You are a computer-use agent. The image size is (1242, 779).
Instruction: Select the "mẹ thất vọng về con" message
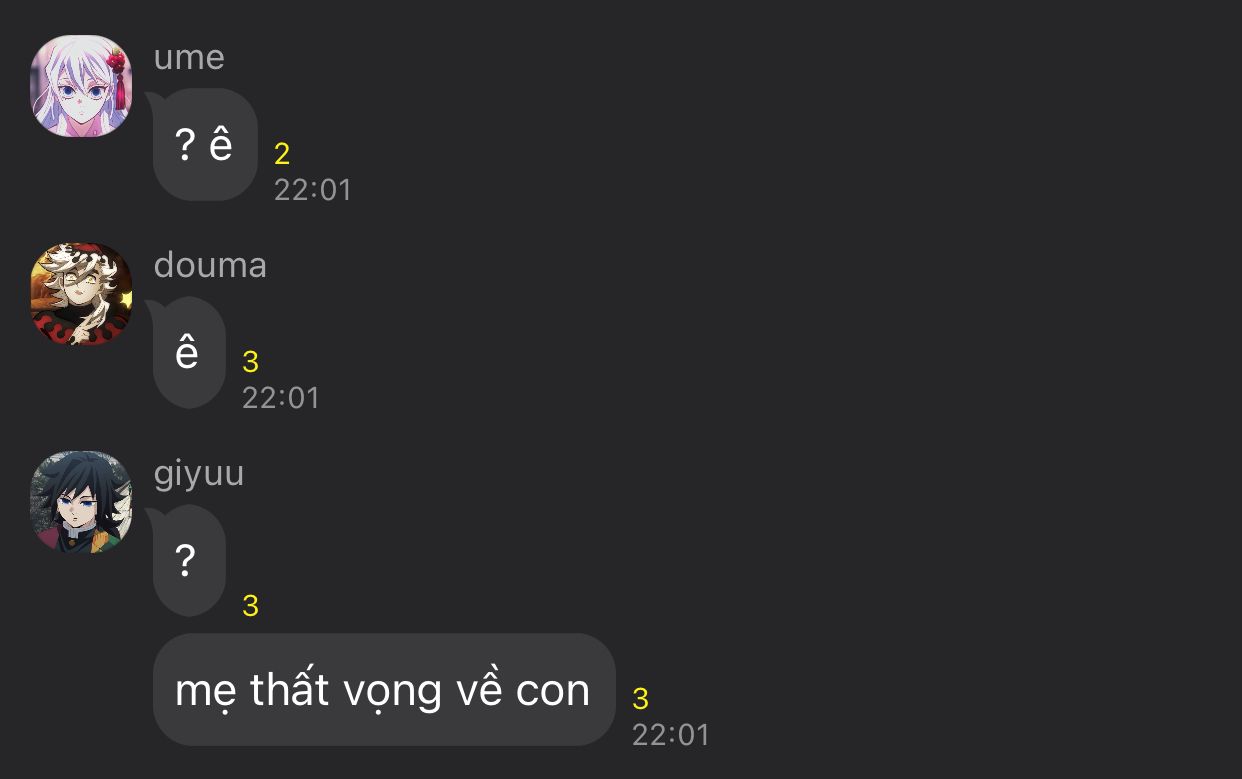pyautogui.click(x=384, y=690)
